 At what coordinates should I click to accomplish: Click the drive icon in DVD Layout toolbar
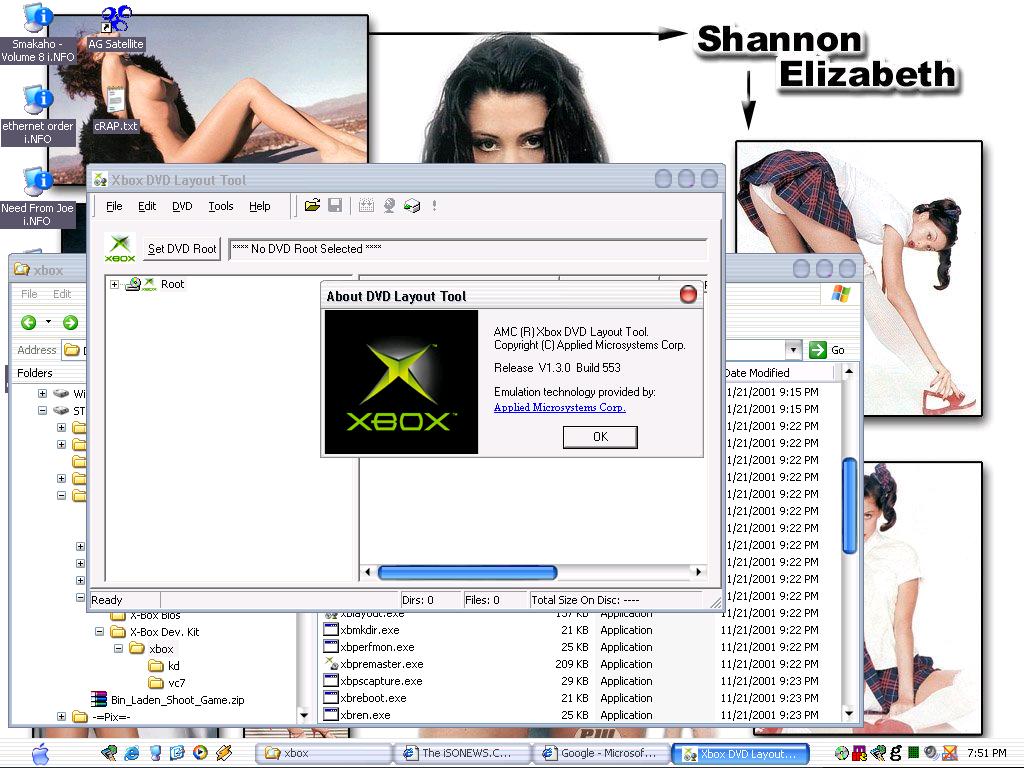point(412,206)
